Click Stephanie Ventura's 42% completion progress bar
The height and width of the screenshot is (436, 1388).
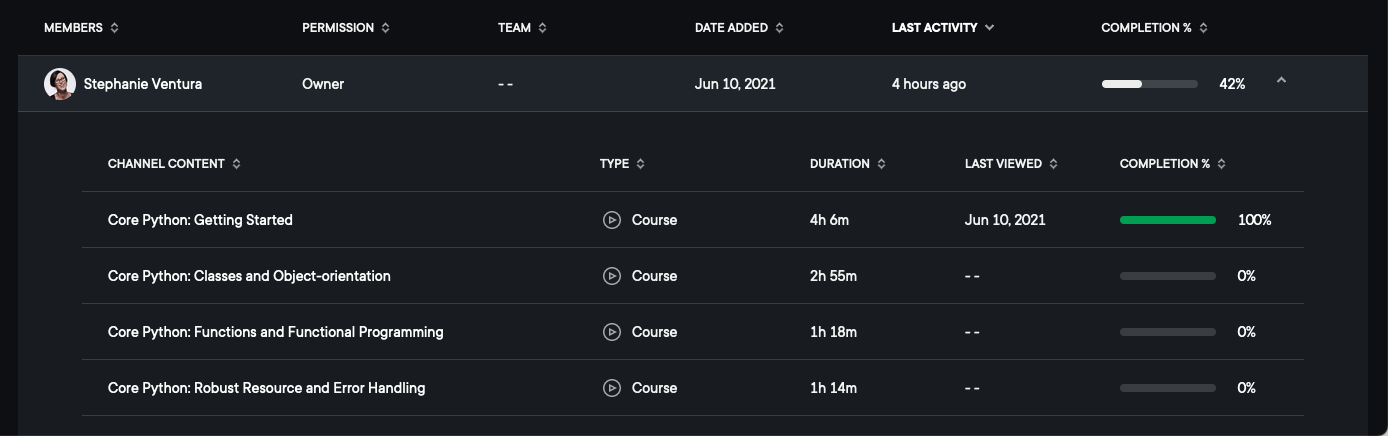[1149, 84]
